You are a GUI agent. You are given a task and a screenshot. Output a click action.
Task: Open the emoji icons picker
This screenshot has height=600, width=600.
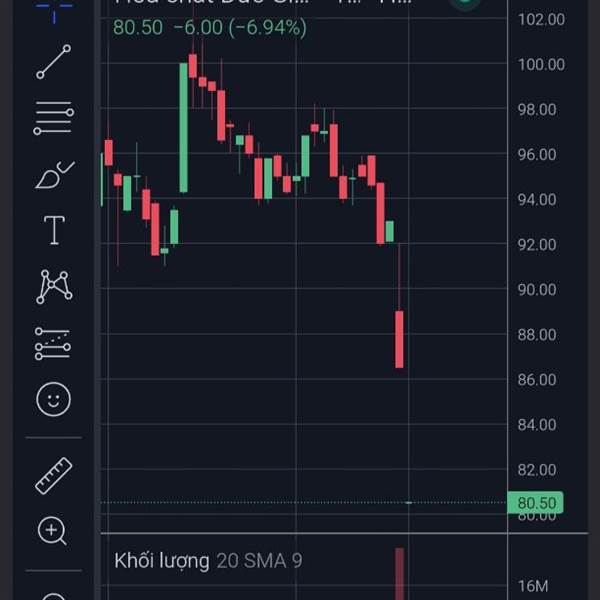[54, 400]
